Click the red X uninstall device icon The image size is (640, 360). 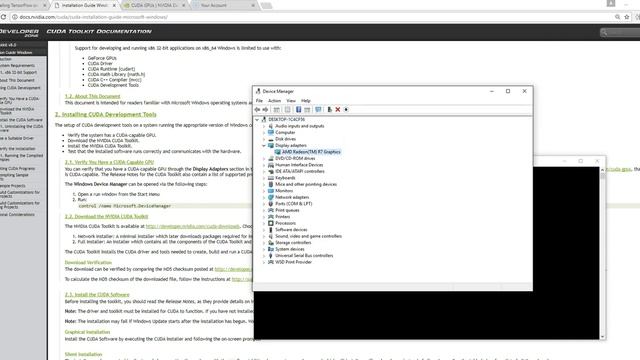click(338, 109)
